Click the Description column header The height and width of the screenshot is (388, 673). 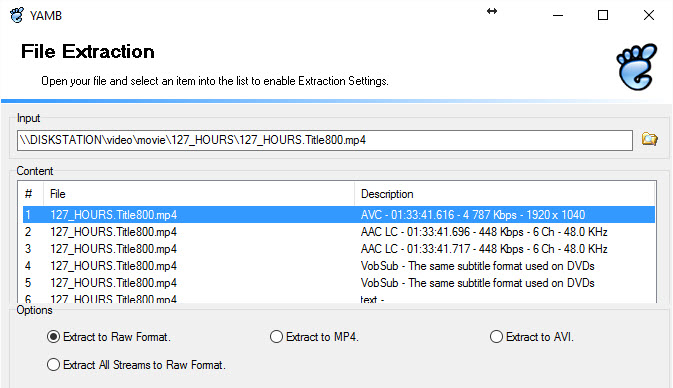click(505, 194)
